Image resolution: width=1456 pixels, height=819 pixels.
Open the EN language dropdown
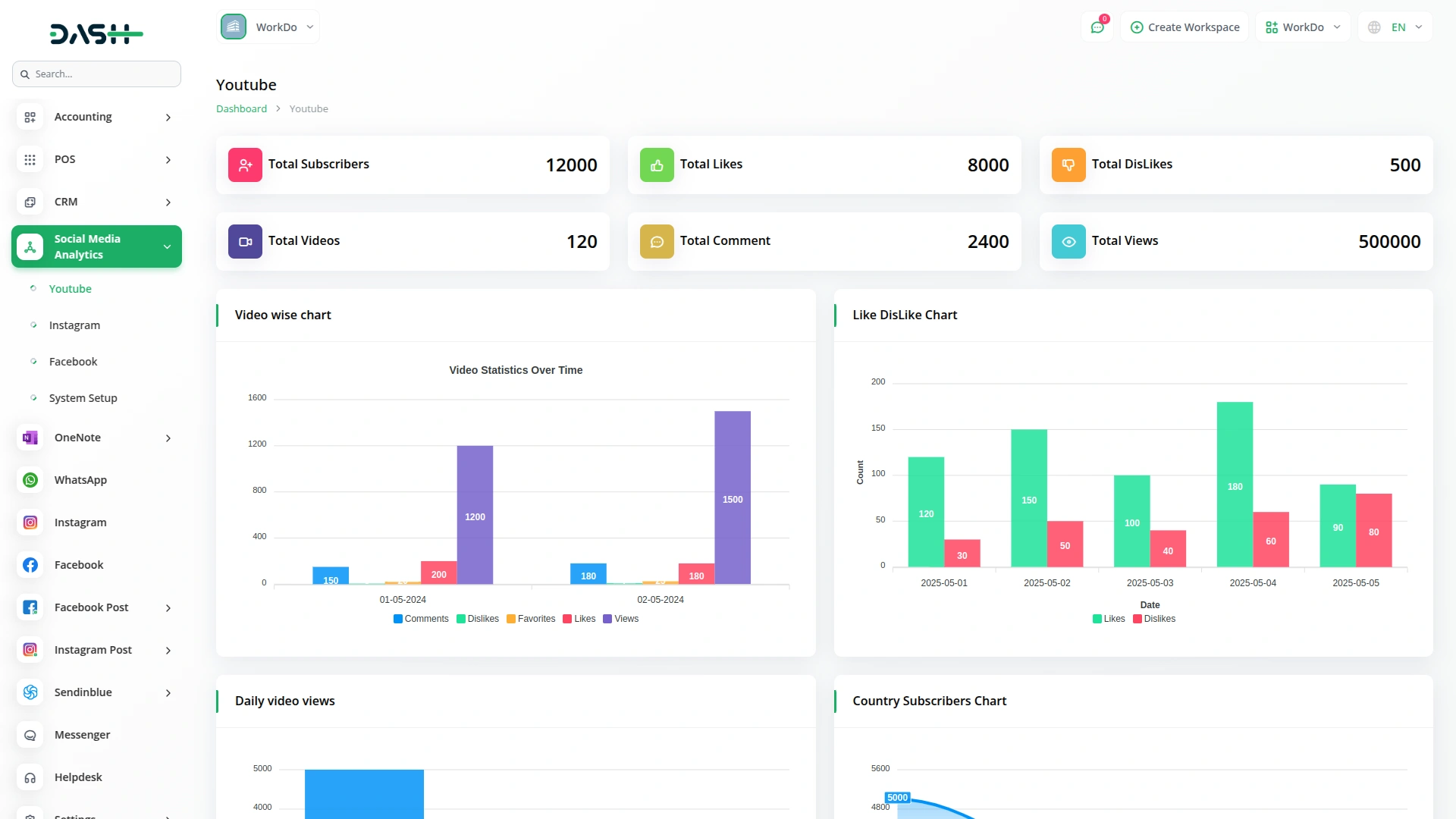(1394, 27)
